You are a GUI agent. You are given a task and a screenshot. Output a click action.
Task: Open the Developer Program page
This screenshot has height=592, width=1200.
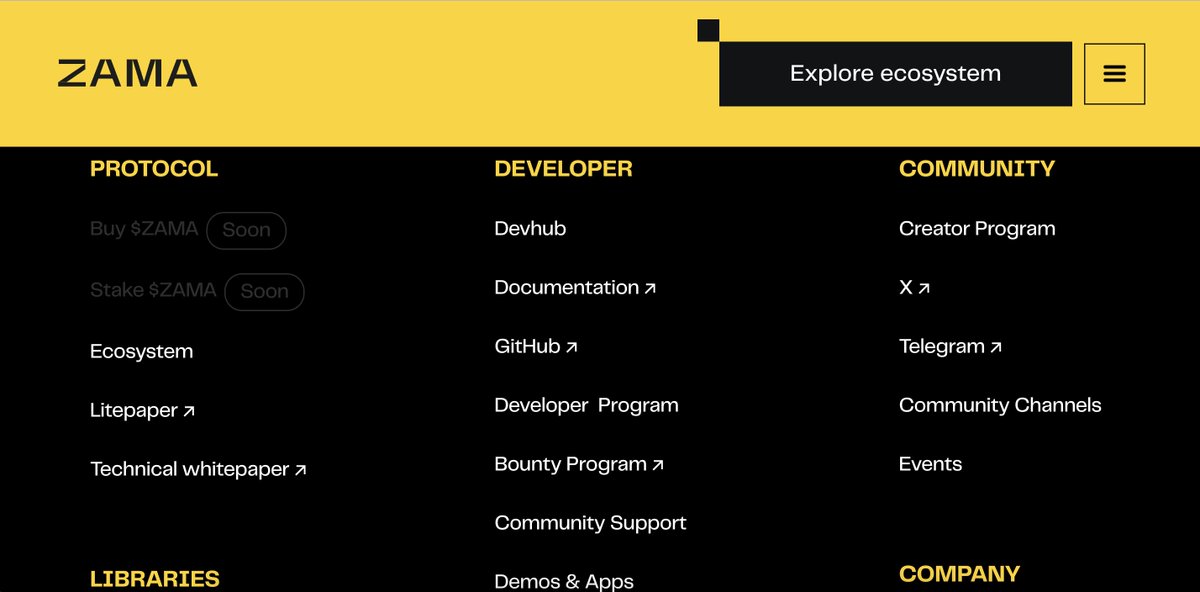[586, 405]
